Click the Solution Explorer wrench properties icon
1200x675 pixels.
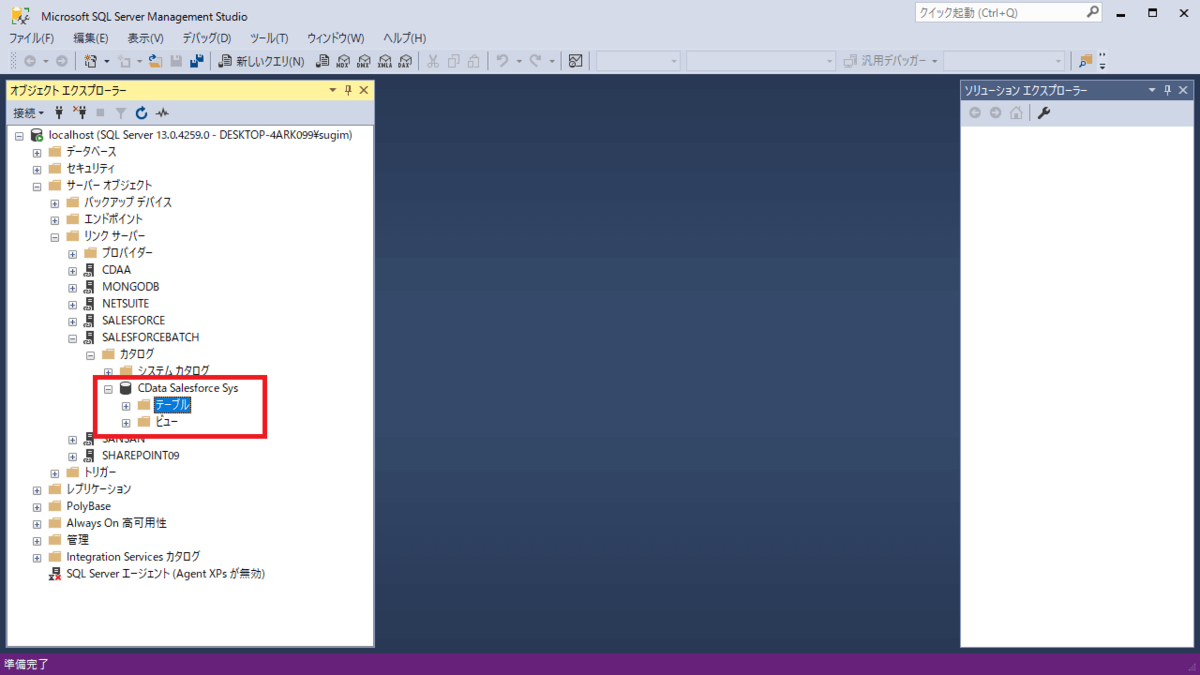pyautogui.click(x=1043, y=113)
